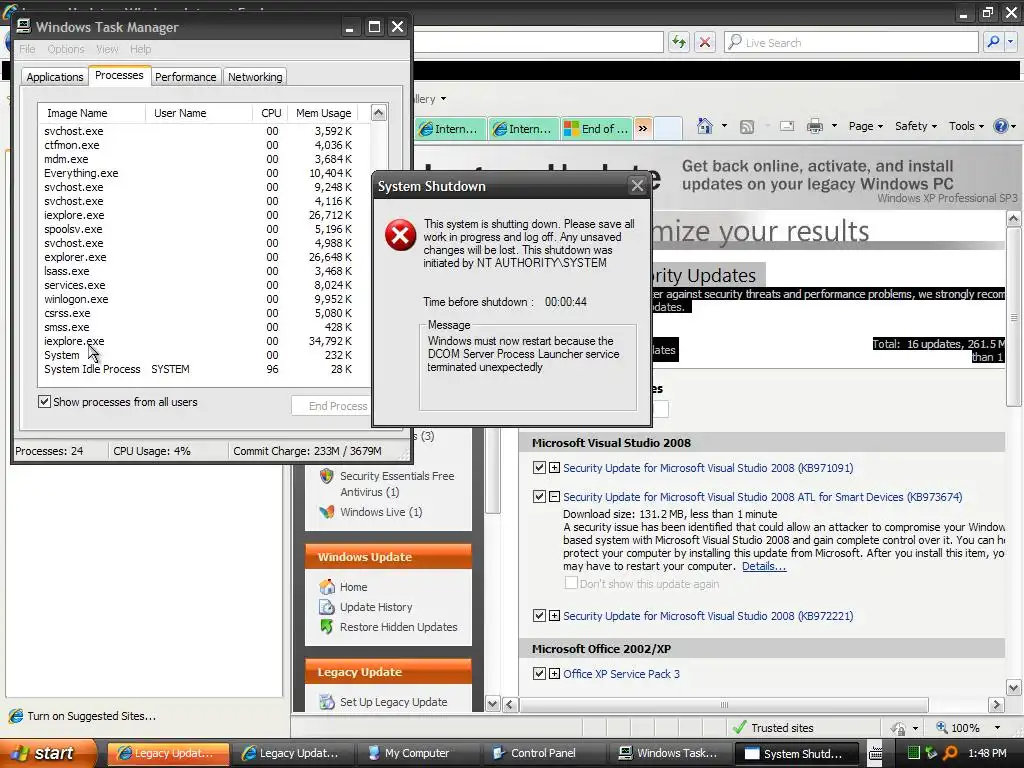This screenshot has width=1024, height=768.
Task: Click the Live Search magnifier button
Action: point(993,42)
